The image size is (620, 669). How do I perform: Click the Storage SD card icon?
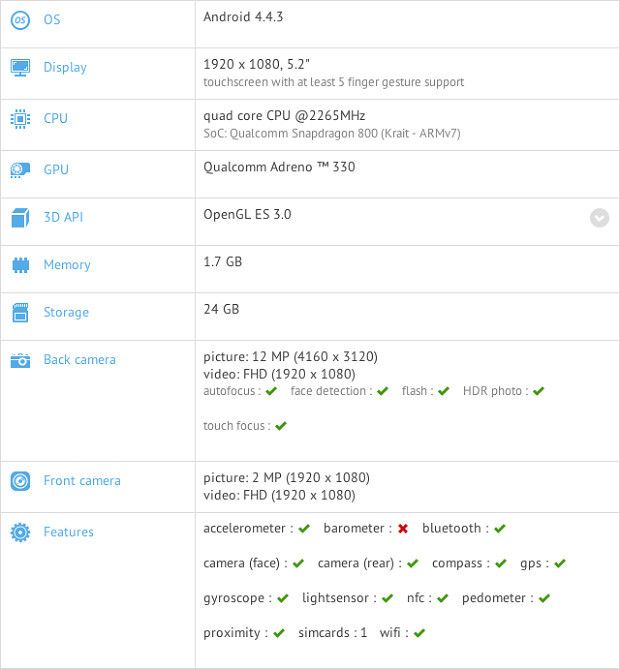coord(20,313)
